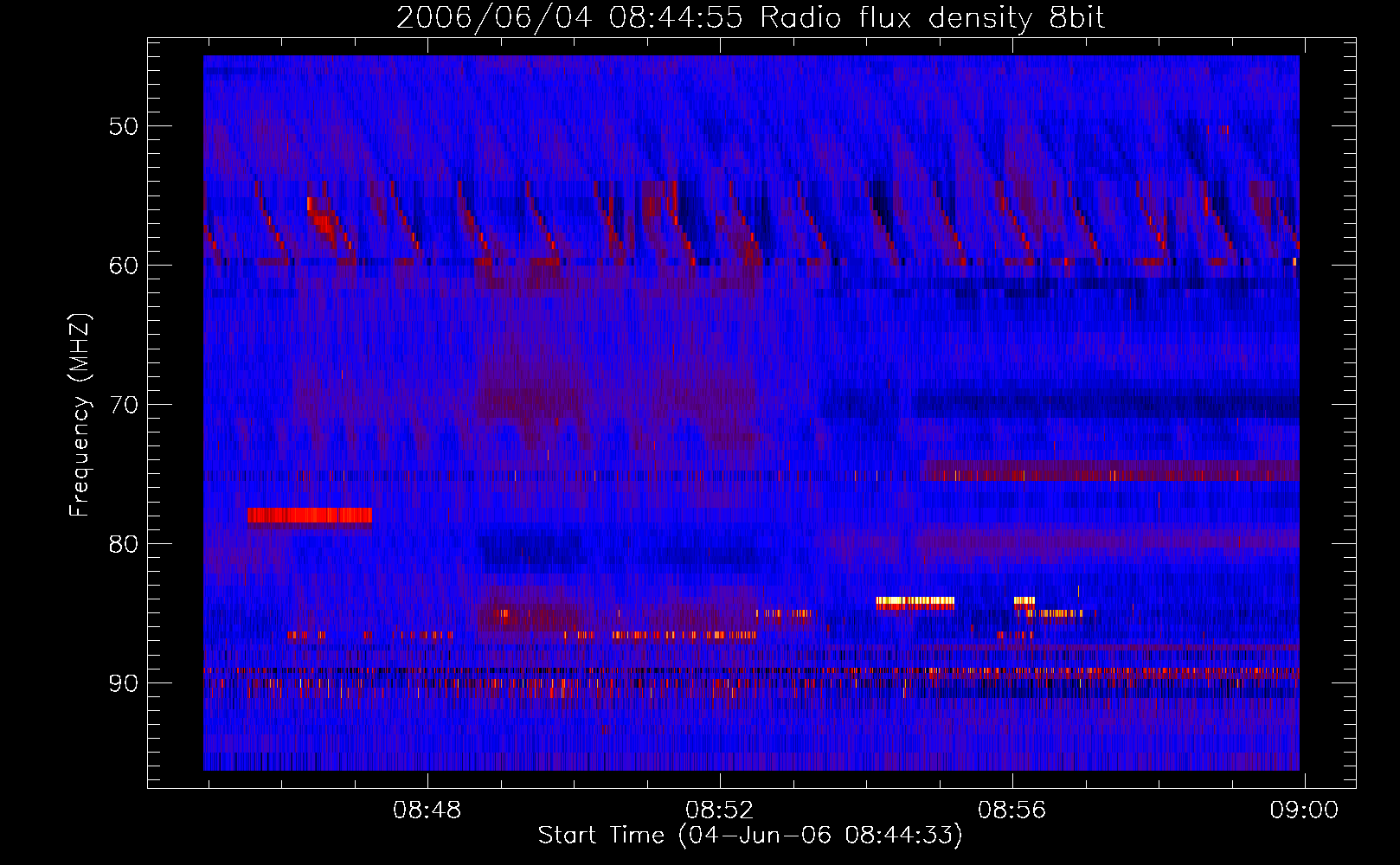Image resolution: width=1400 pixels, height=865 pixels.
Task: Click the 08:56 time tick label
Action: click(x=1012, y=811)
